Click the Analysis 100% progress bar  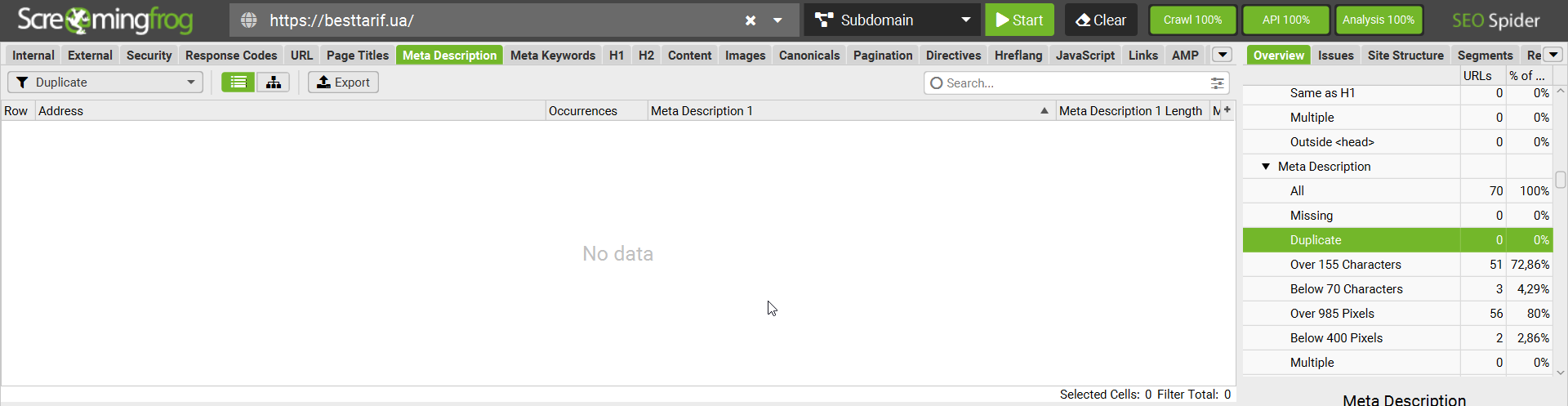[1379, 20]
